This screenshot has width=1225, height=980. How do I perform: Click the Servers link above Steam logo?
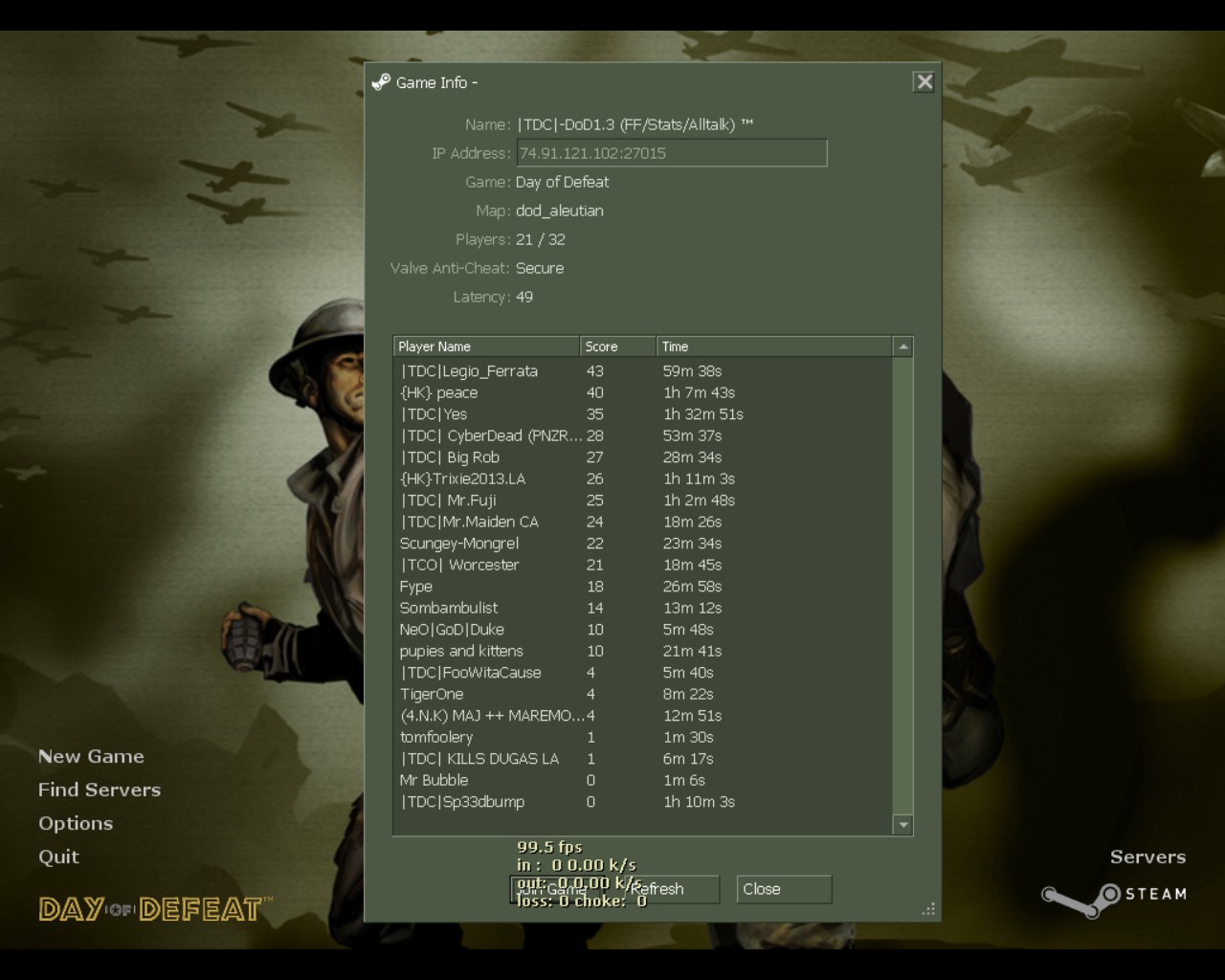point(1147,857)
